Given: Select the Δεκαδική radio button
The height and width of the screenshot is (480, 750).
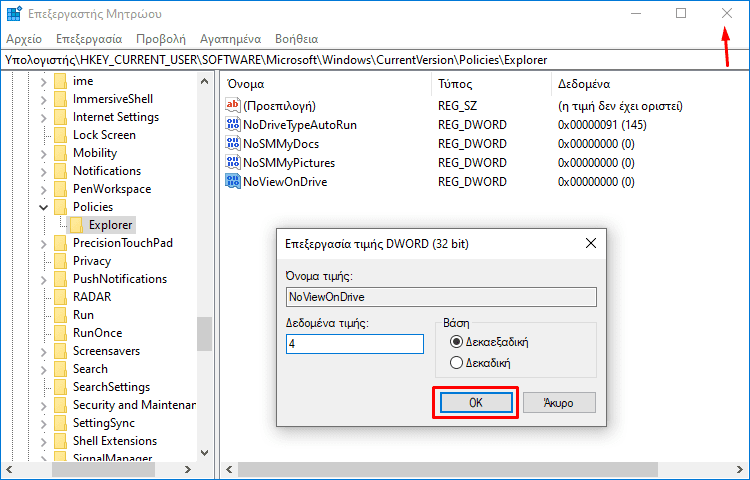Looking at the screenshot, I should (456, 363).
